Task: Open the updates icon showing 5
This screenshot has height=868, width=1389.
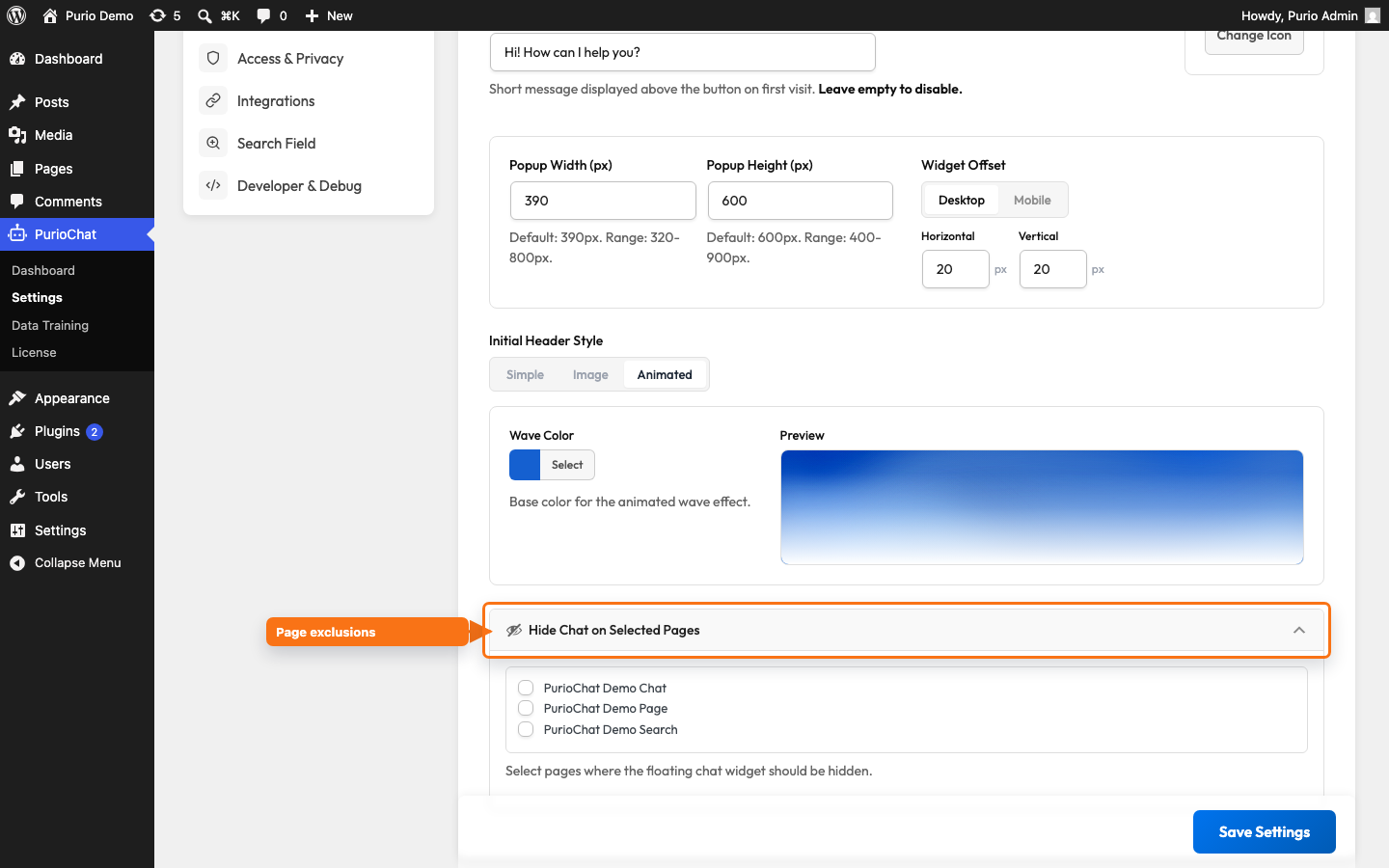Action: [x=157, y=15]
